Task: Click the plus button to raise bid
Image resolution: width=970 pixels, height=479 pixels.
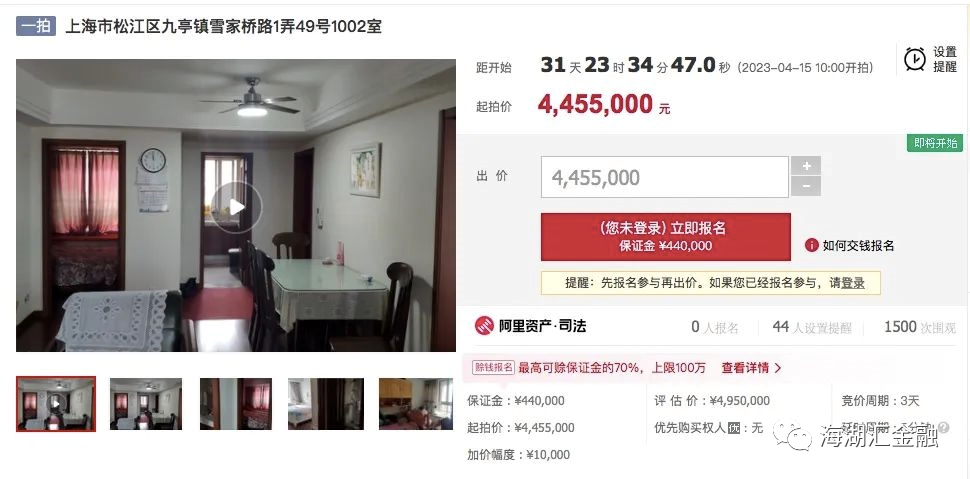Action: pyautogui.click(x=806, y=166)
